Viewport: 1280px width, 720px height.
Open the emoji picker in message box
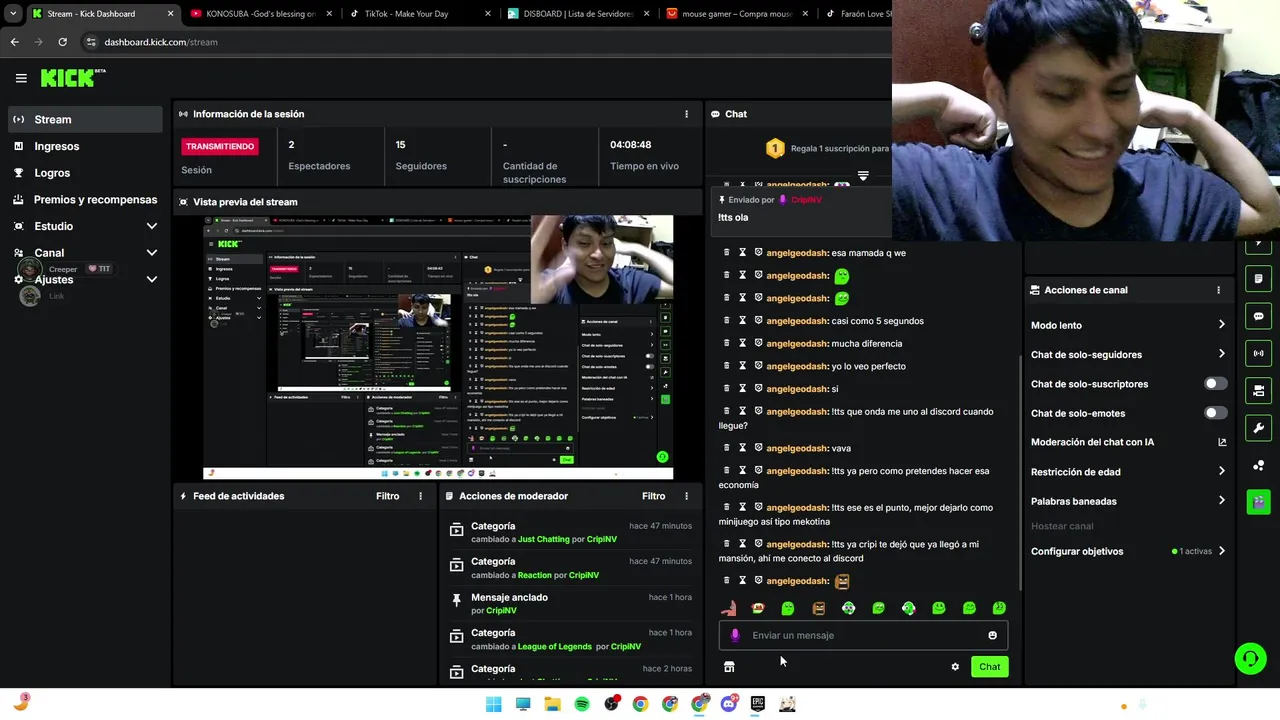coord(992,635)
